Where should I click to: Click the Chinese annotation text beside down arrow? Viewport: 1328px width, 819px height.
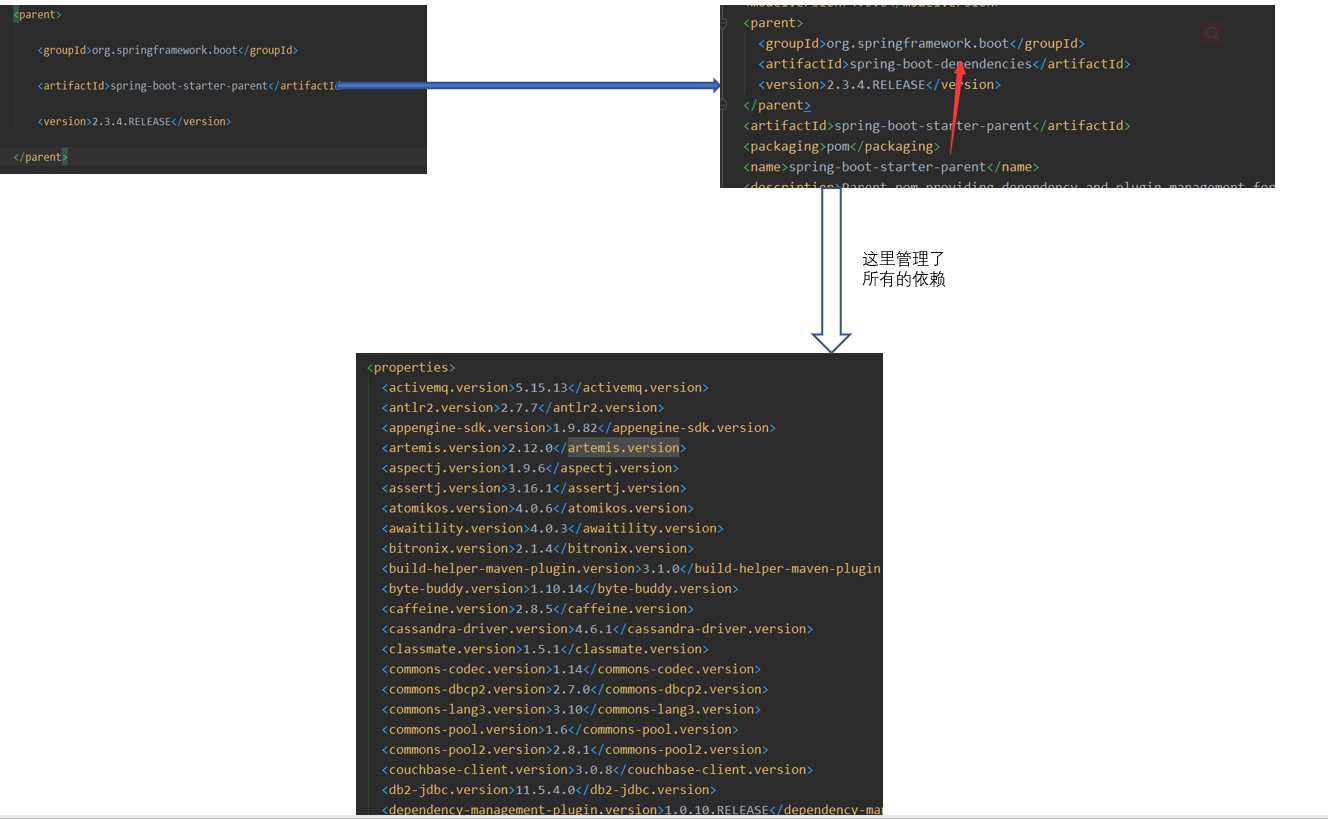(903, 270)
